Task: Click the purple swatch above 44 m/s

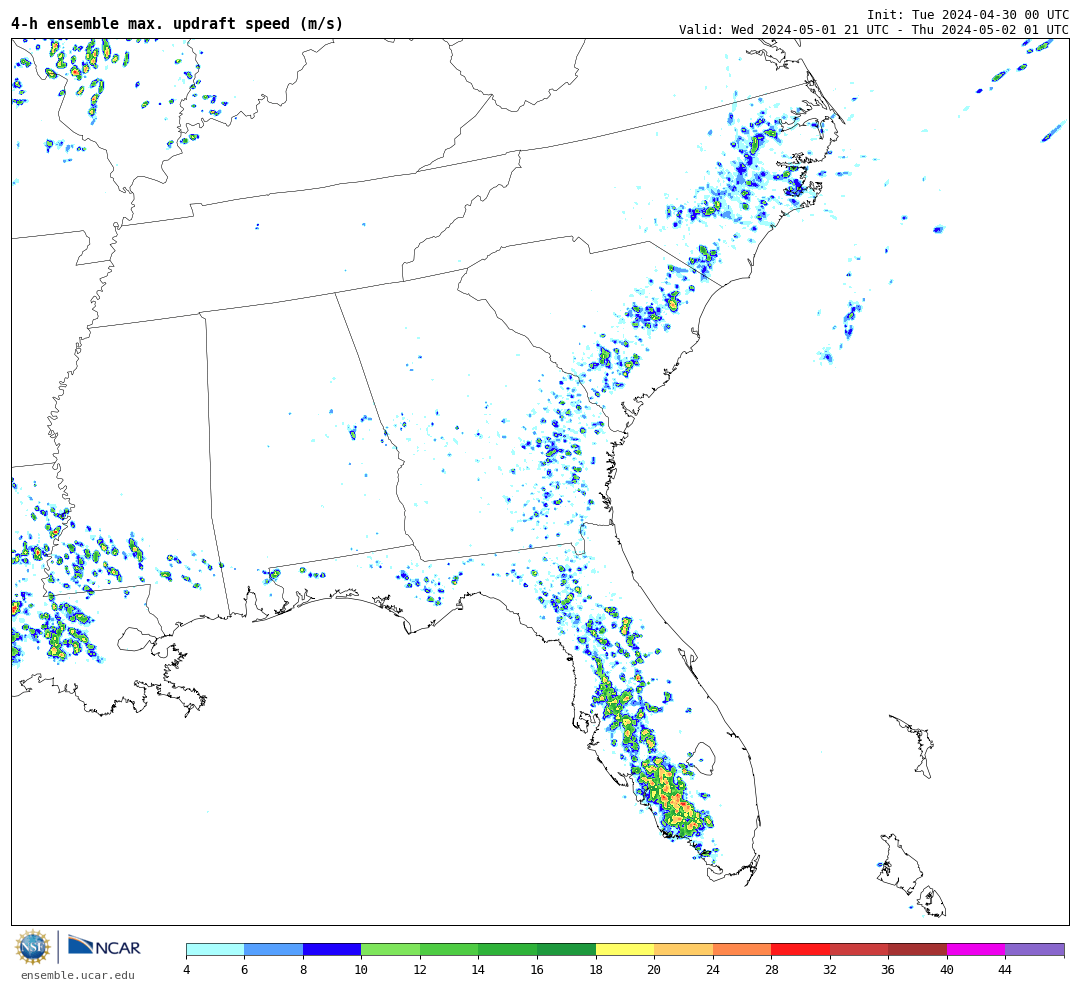Action: pos(1035,950)
